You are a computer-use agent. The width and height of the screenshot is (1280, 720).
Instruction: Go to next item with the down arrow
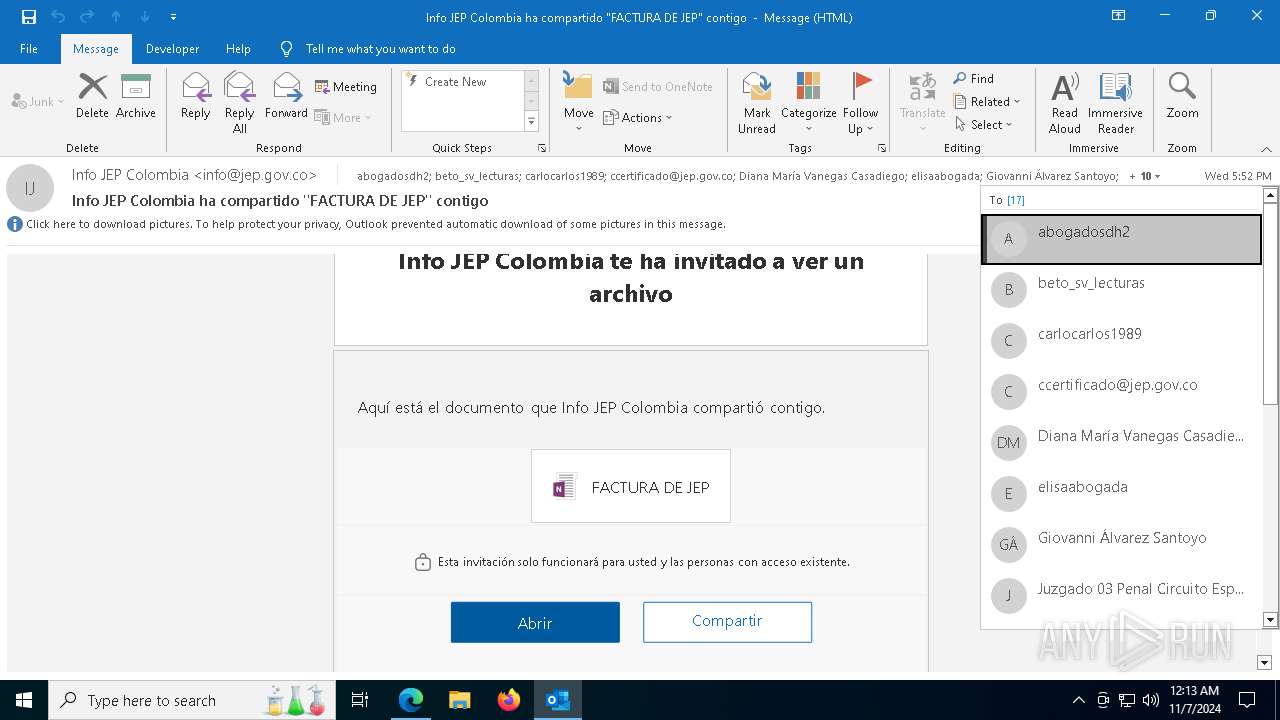point(145,17)
